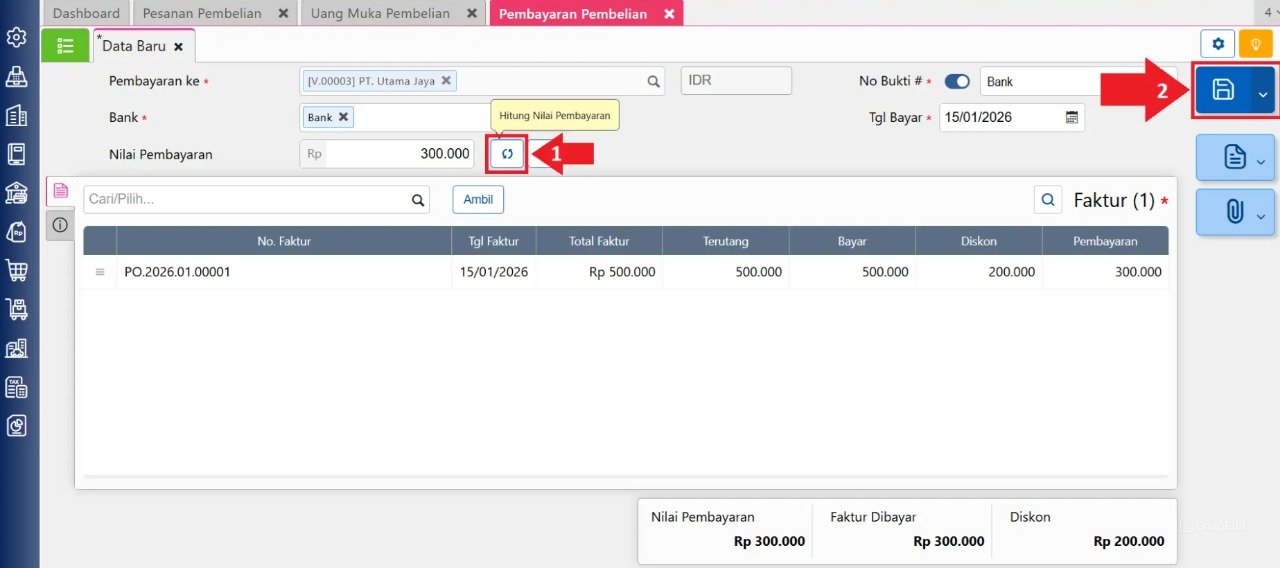Switch to the Pesanan Pembelian tab
Image resolution: width=1280 pixels, height=568 pixels.
coord(203,13)
